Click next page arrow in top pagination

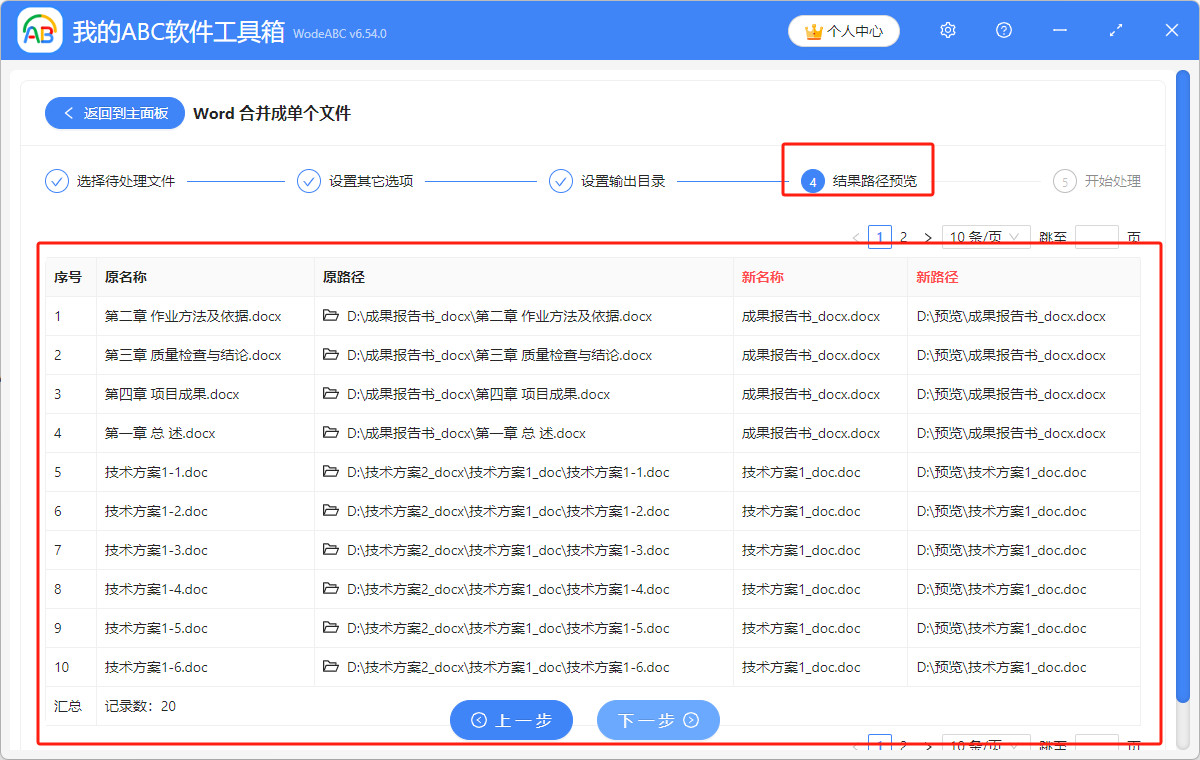click(x=928, y=237)
